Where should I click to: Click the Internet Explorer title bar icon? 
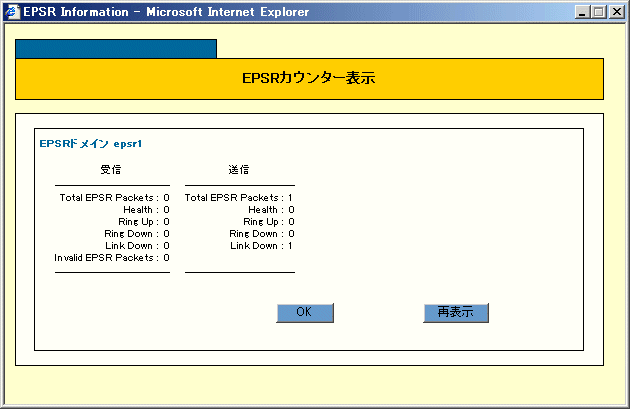pyautogui.click(x=12, y=12)
